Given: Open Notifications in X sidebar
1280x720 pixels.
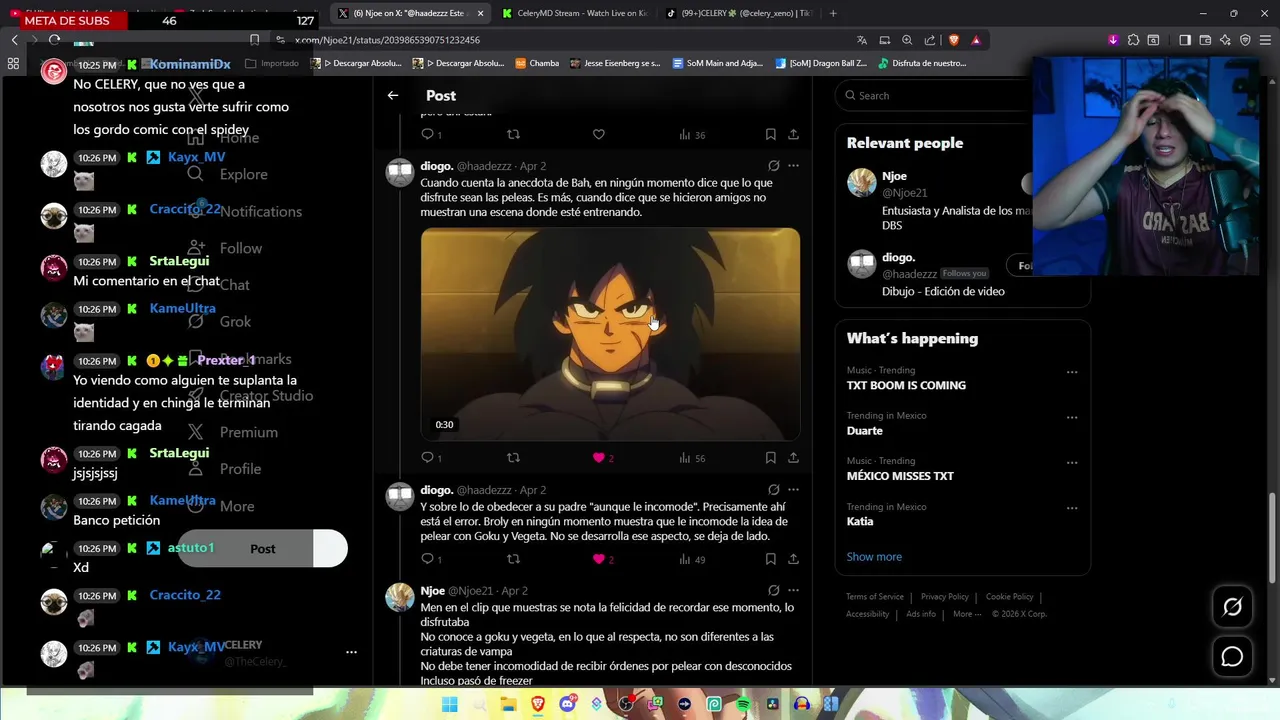Looking at the screenshot, I should [245, 211].
